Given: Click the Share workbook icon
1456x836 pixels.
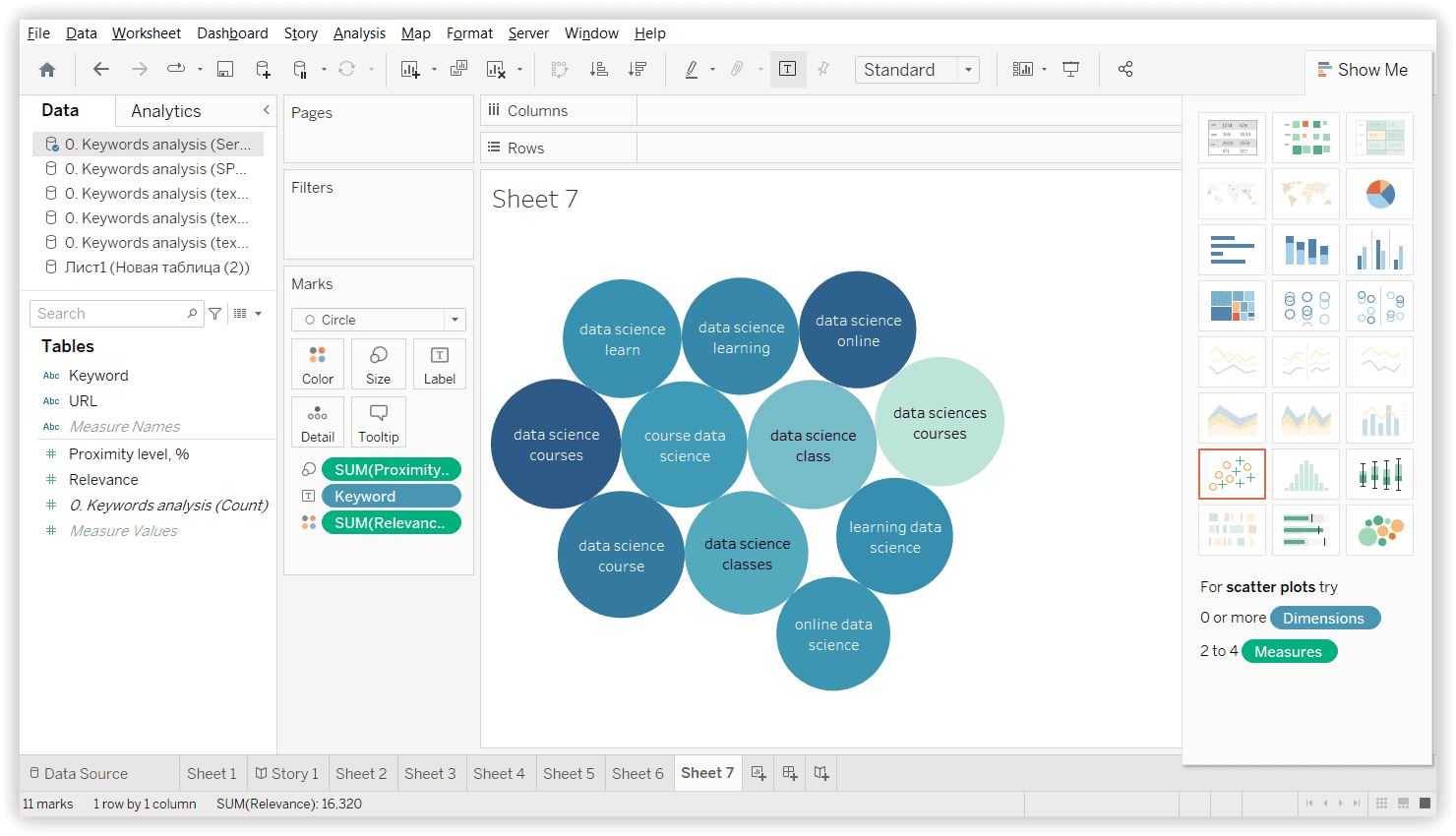Looking at the screenshot, I should tap(1125, 70).
